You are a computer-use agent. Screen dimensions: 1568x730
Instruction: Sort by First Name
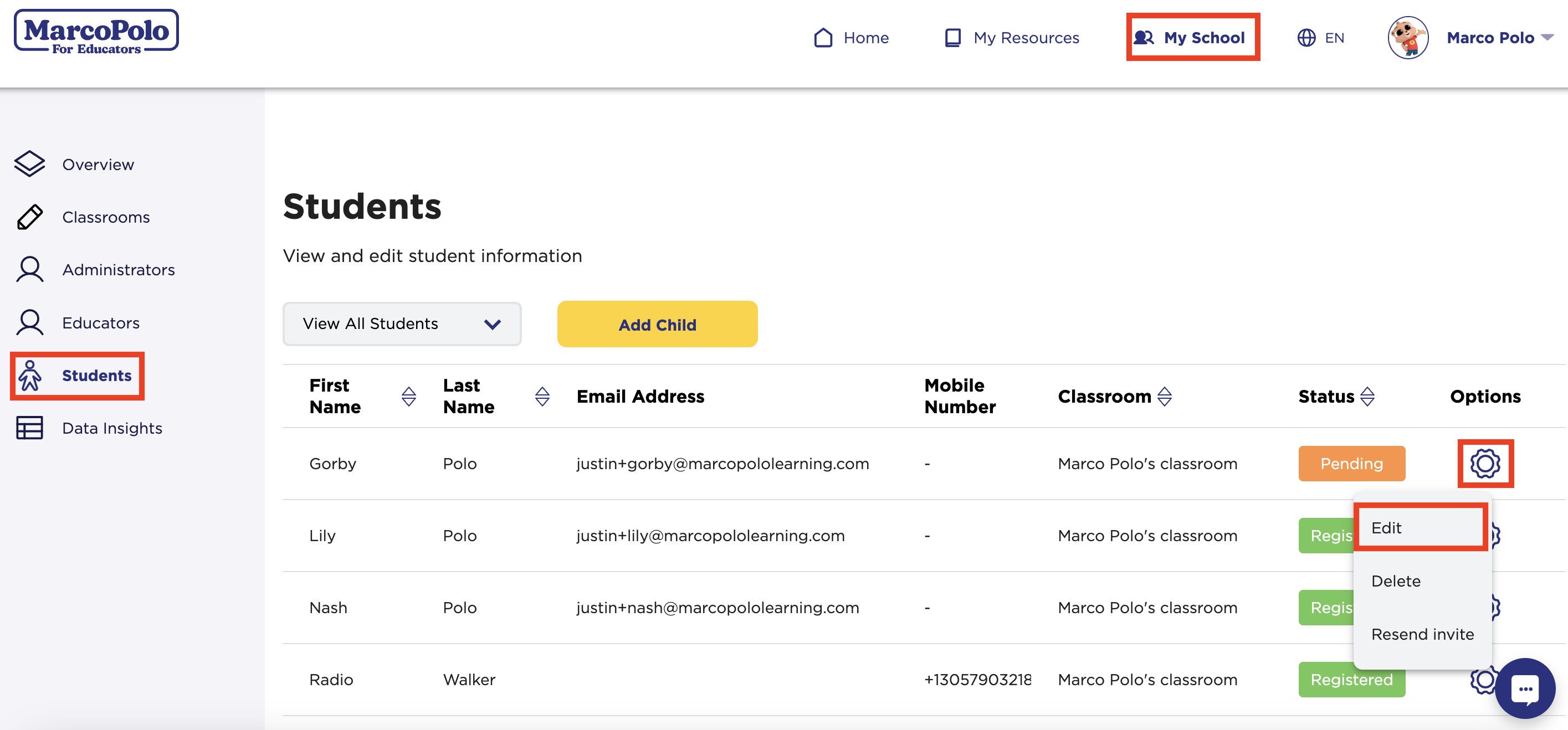coord(409,396)
